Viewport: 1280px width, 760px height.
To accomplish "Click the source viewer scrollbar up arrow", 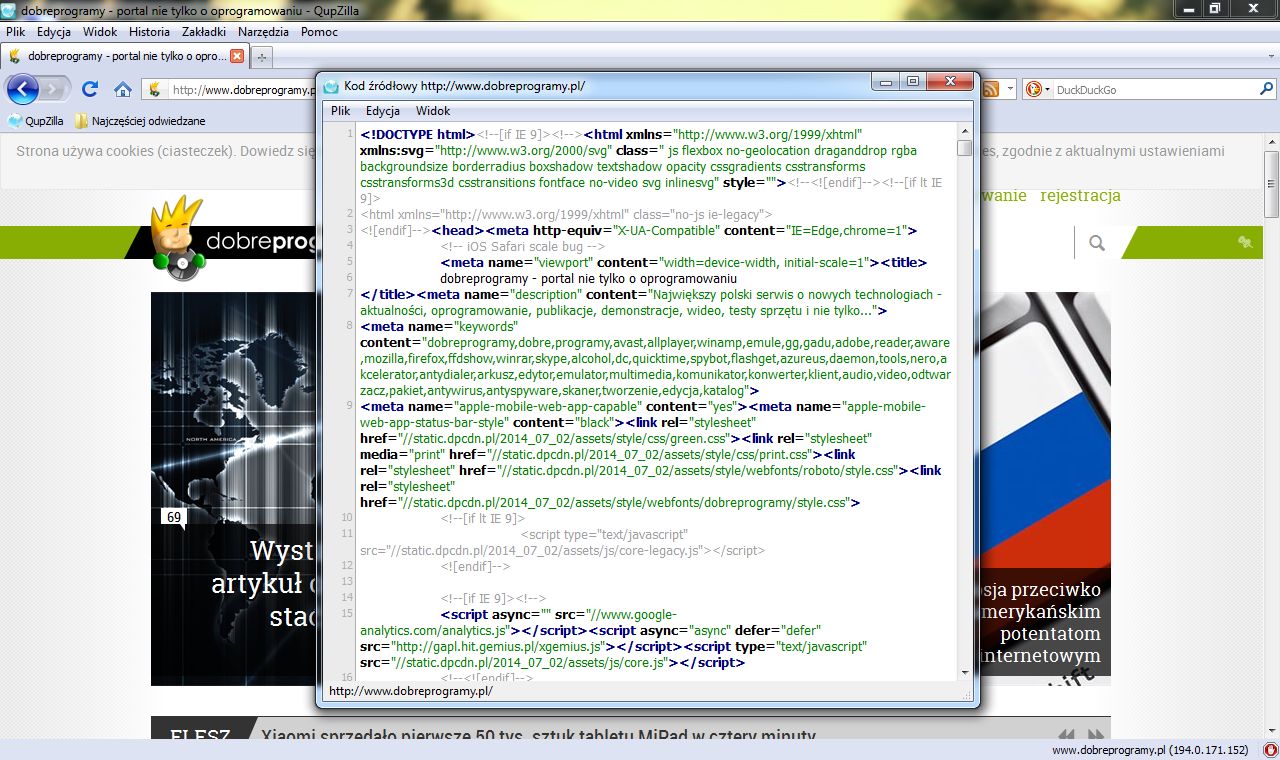I will [x=964, y=131].
